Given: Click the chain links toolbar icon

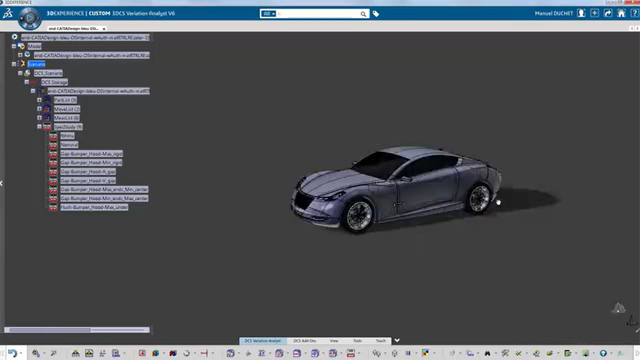Looking at the screenshot, I should coord(376,353).
